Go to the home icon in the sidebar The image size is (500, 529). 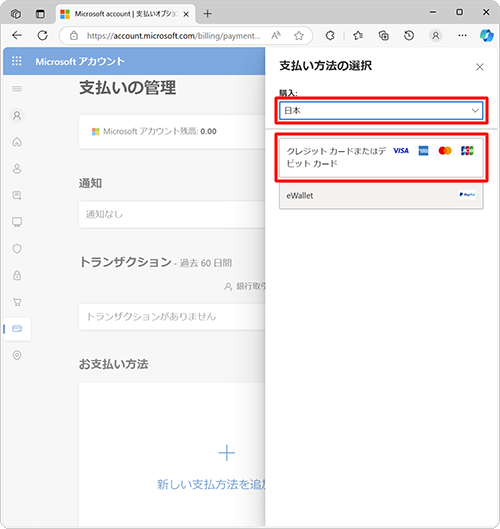point(17,142)
